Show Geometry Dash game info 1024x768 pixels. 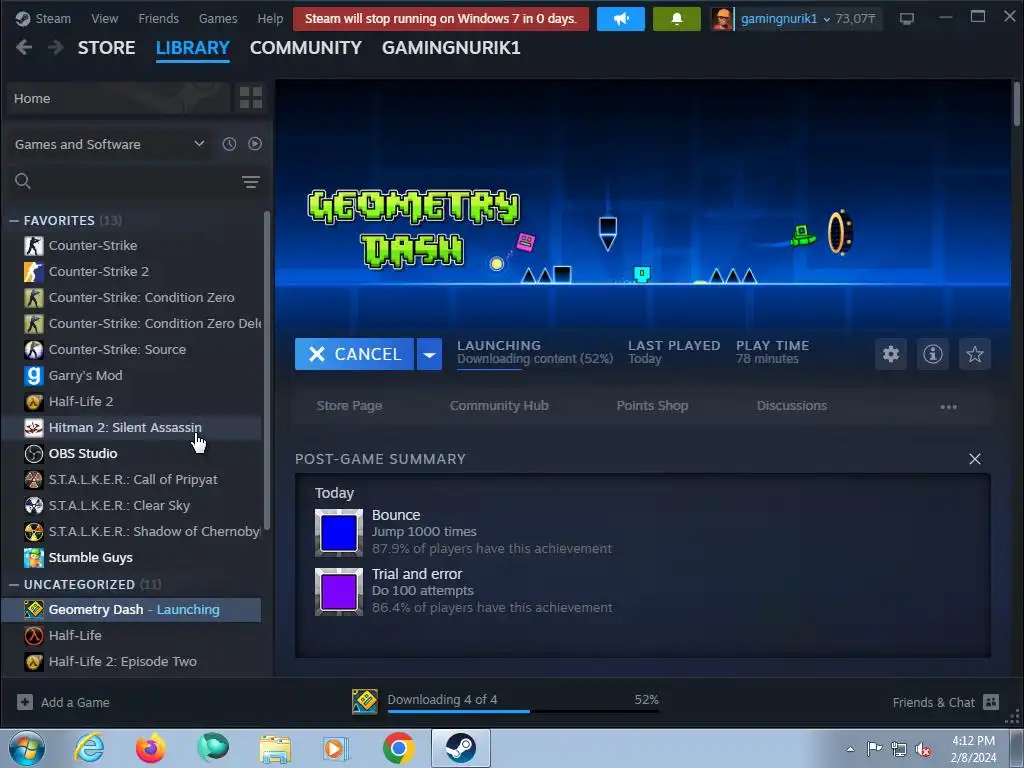pyautogui.click(x=933, y=354)
